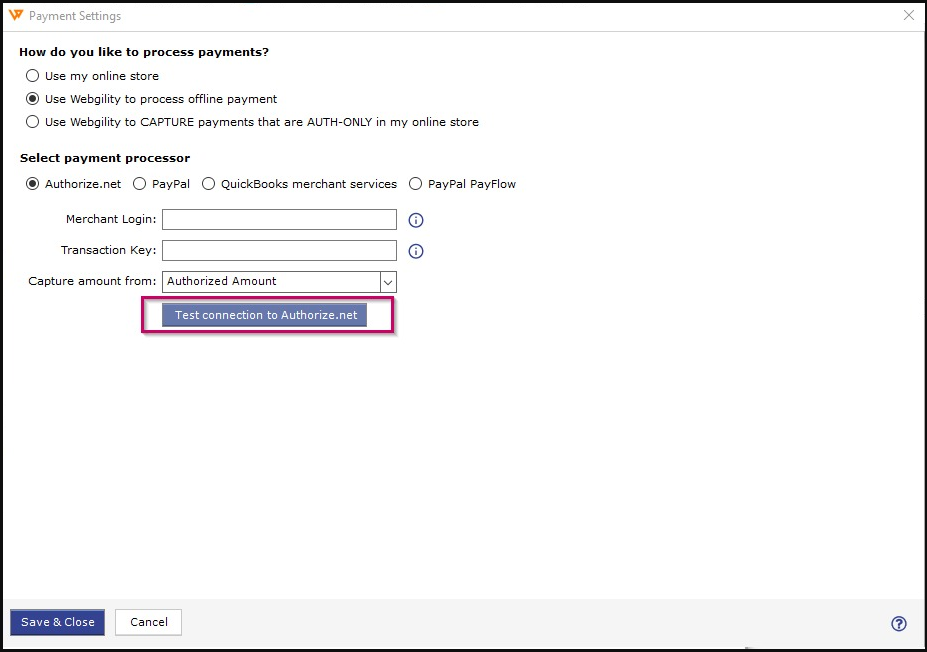Click the Payment Settings title text

click(75, 16)
